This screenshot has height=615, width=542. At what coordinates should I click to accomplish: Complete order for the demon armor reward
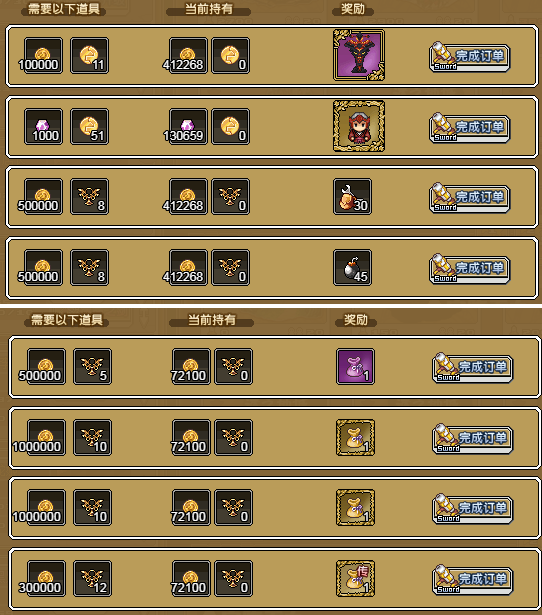(x=469, y=57)
